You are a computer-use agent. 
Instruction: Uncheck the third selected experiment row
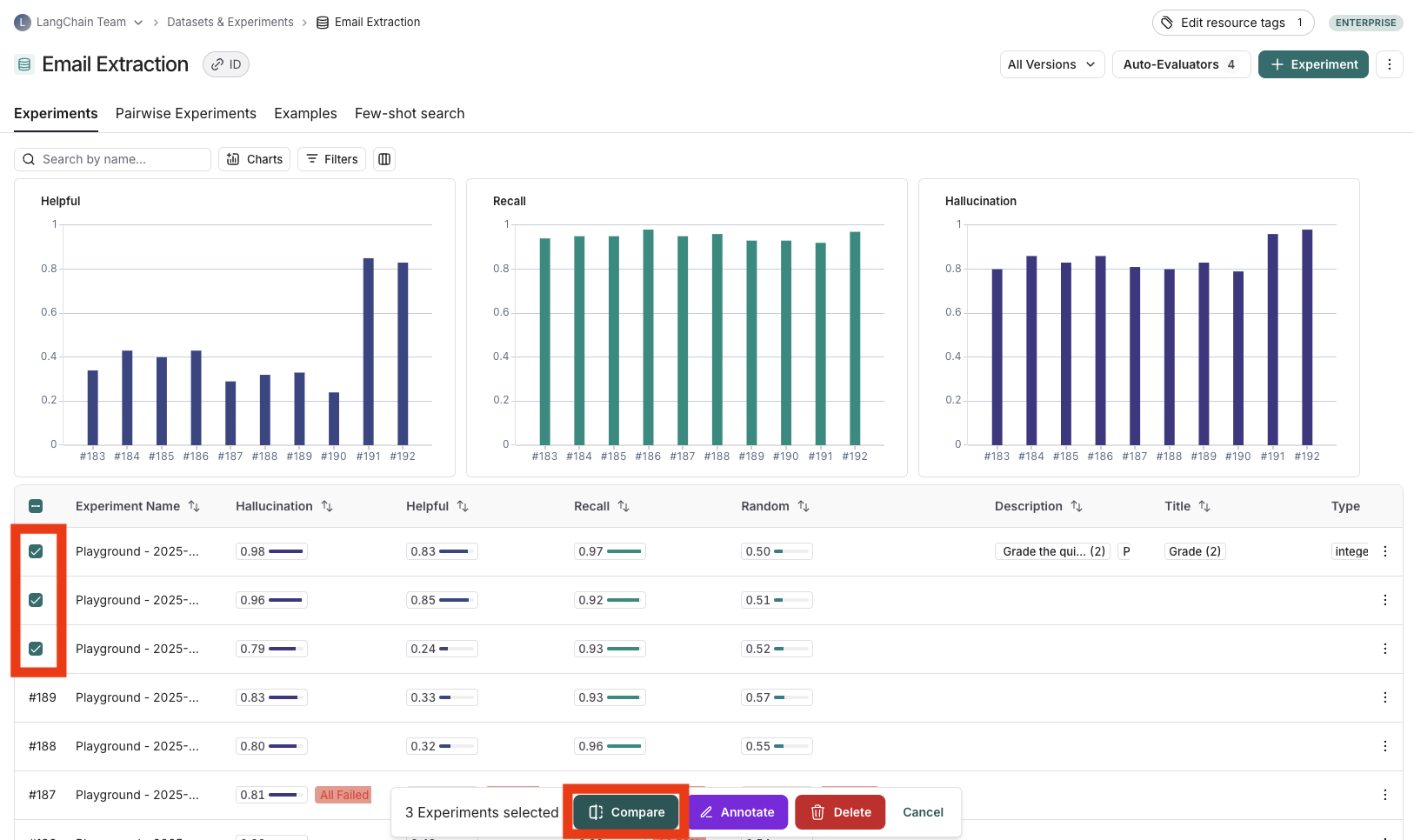(37, 648)
